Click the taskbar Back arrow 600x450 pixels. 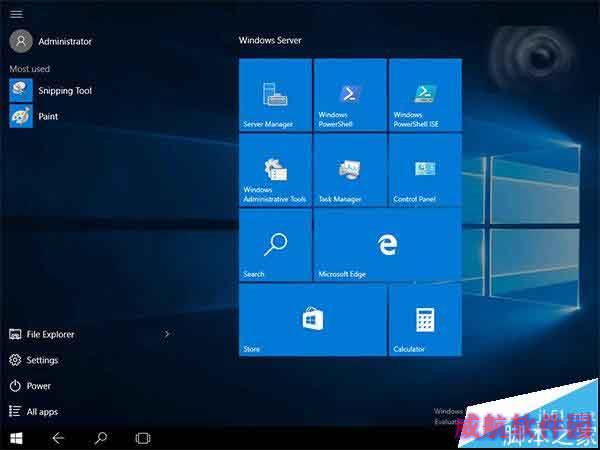(58, 438)
